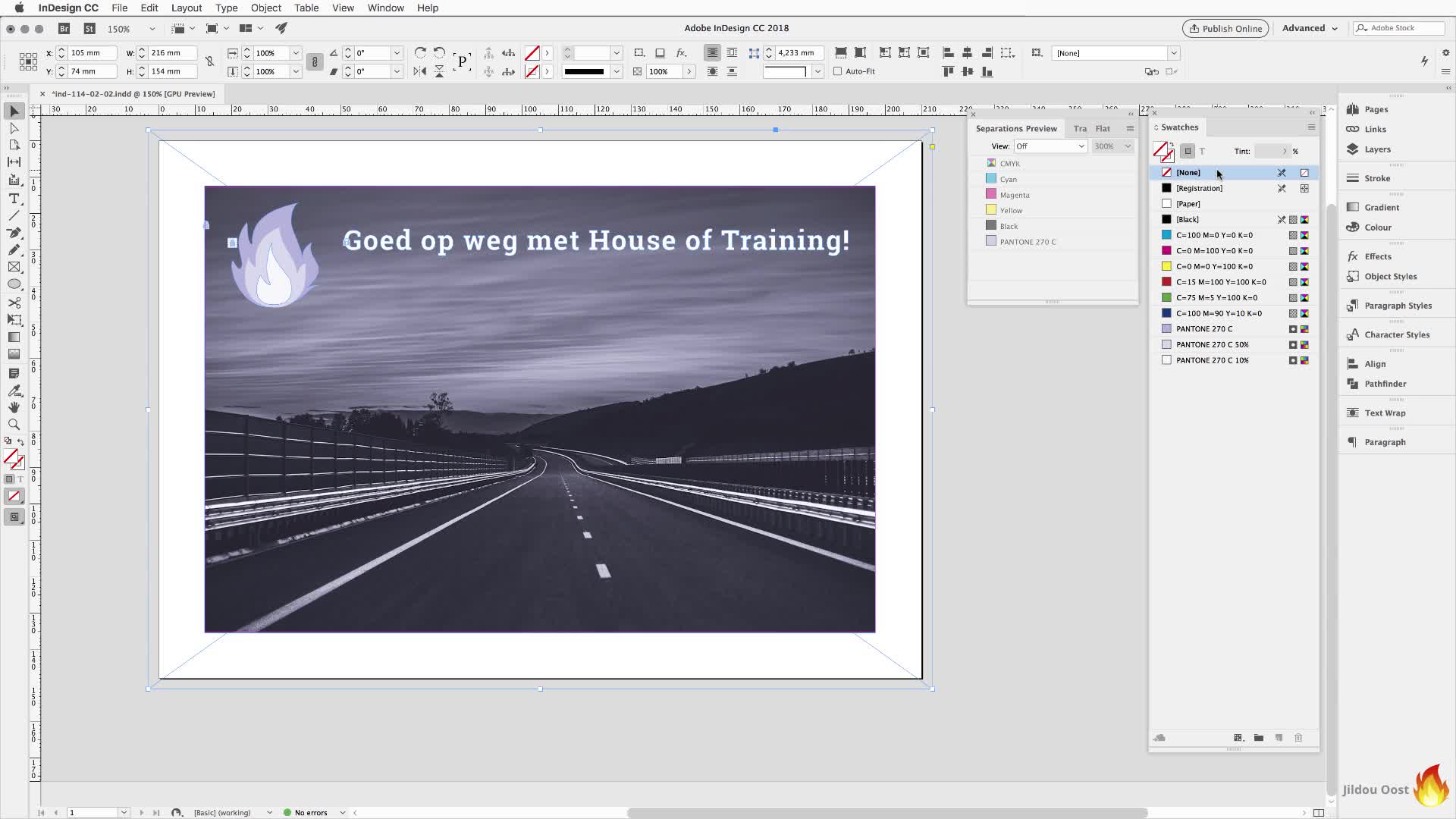Viewport: 1456px width, 819px height.
Task: Select the PANTONE 270 C swatch
Action: click(x=1234, y=329)
